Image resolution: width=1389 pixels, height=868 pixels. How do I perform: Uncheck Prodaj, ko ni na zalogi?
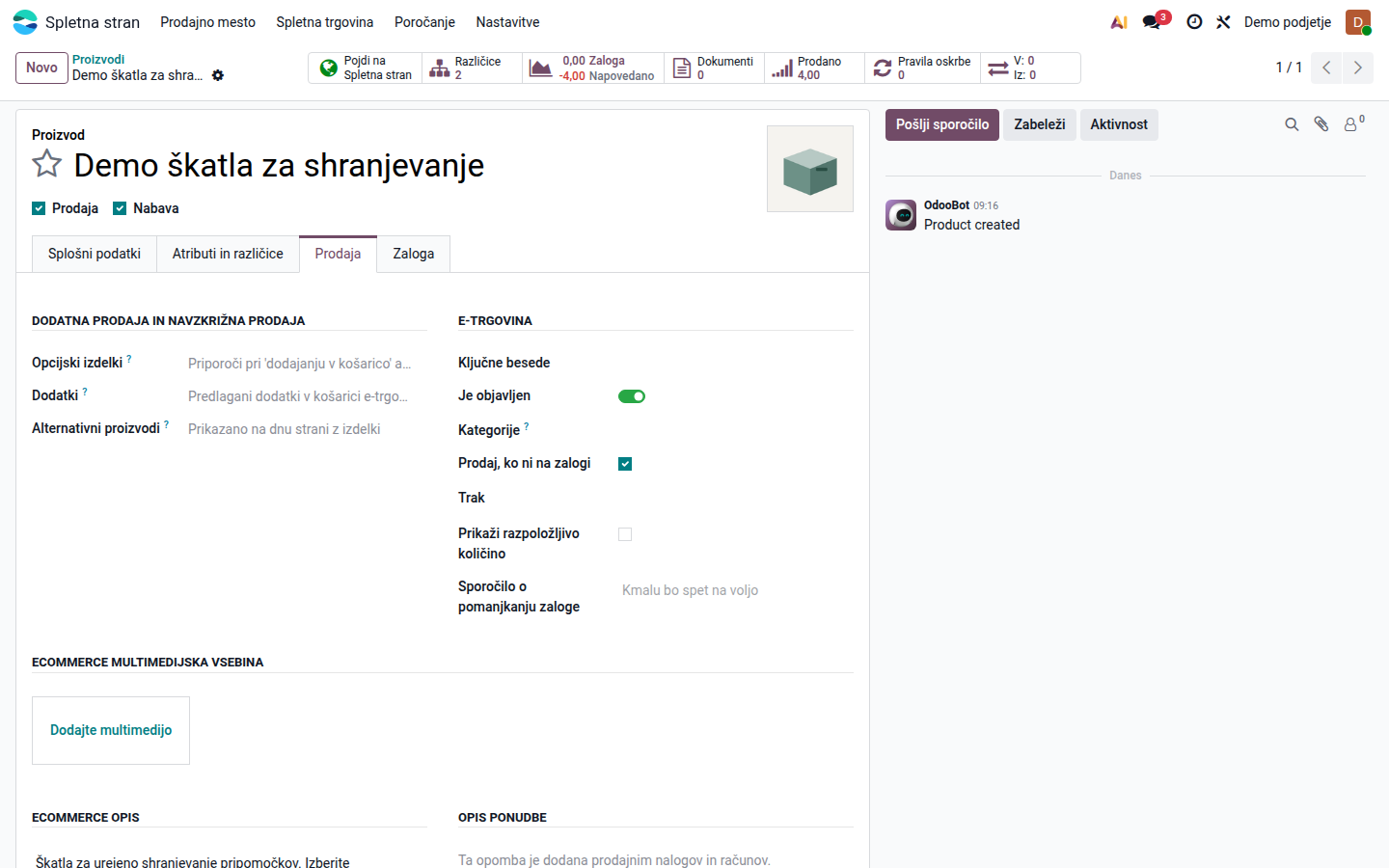(625, 464)
